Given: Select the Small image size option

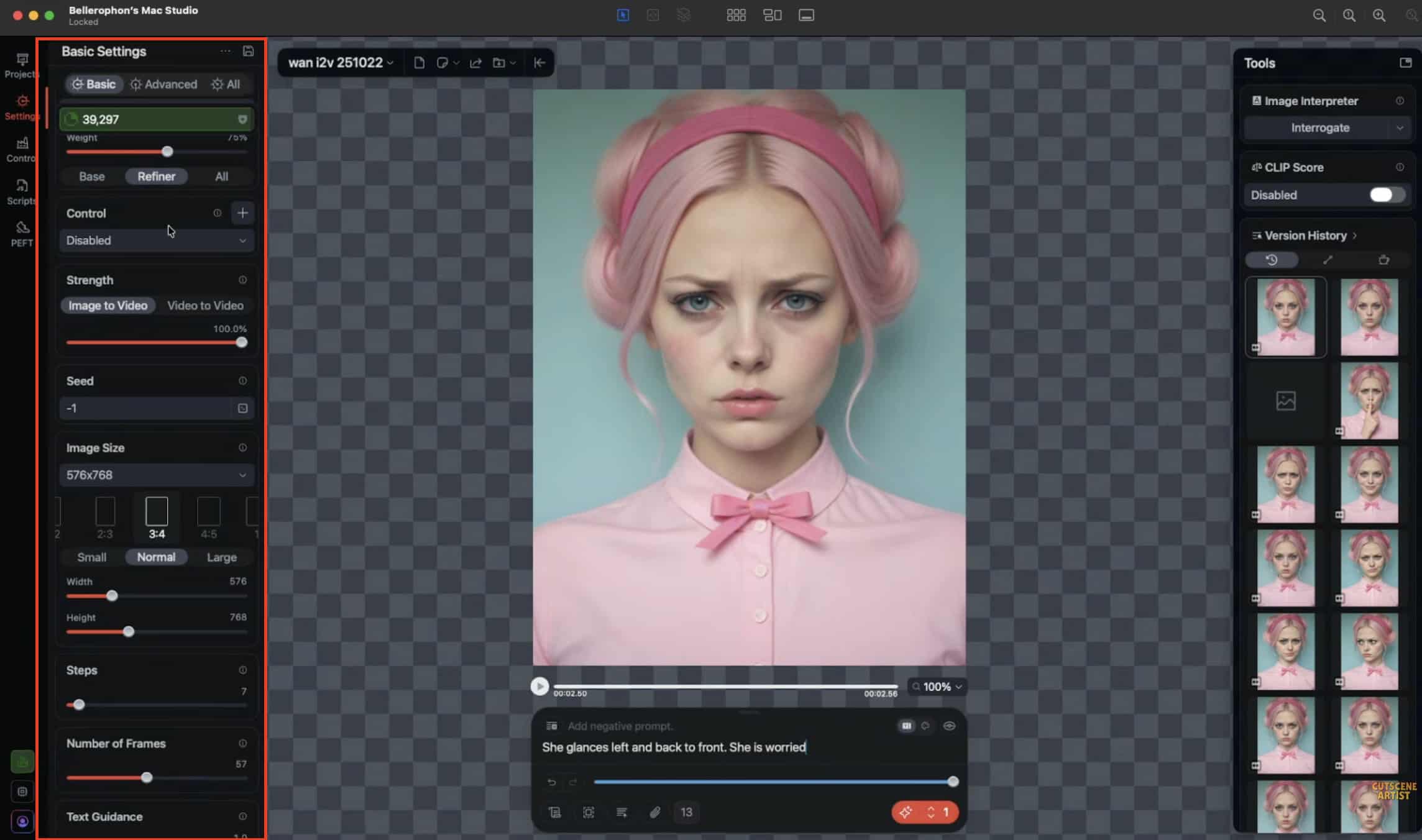Looking at the screenshot, I should click(92, 557).
